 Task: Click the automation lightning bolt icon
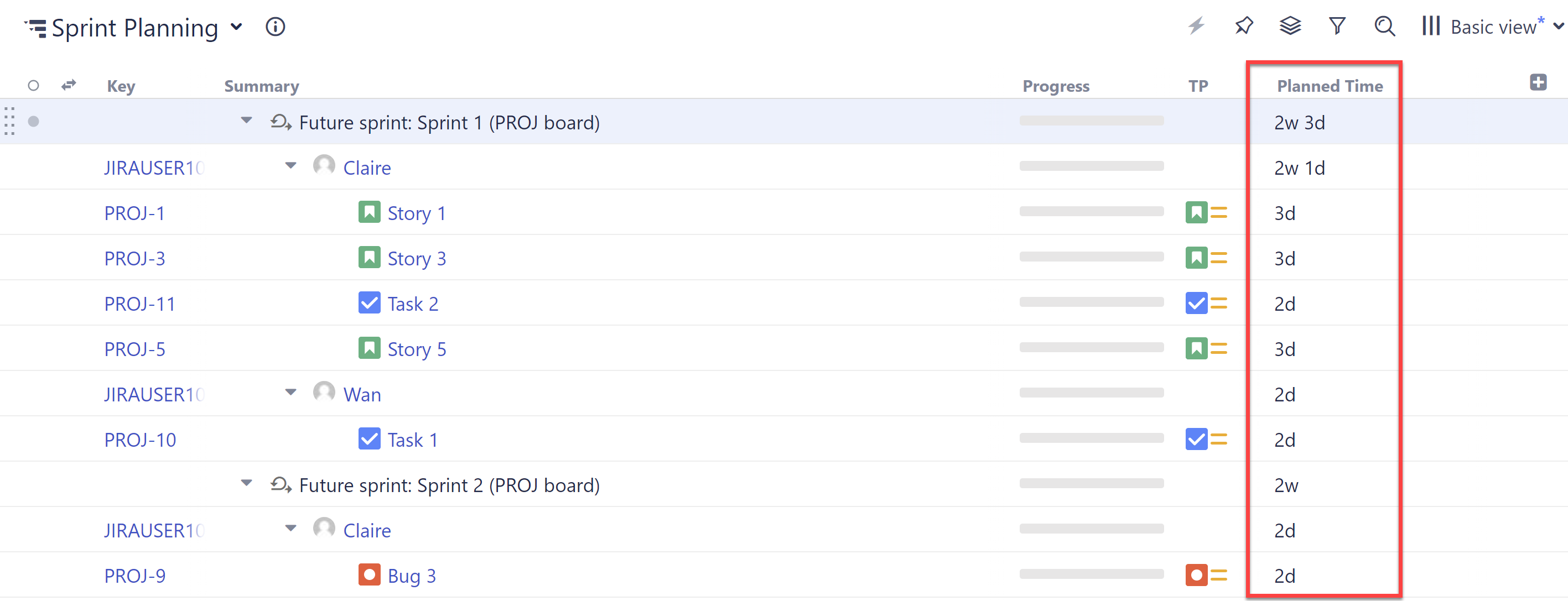(1196, 26)
